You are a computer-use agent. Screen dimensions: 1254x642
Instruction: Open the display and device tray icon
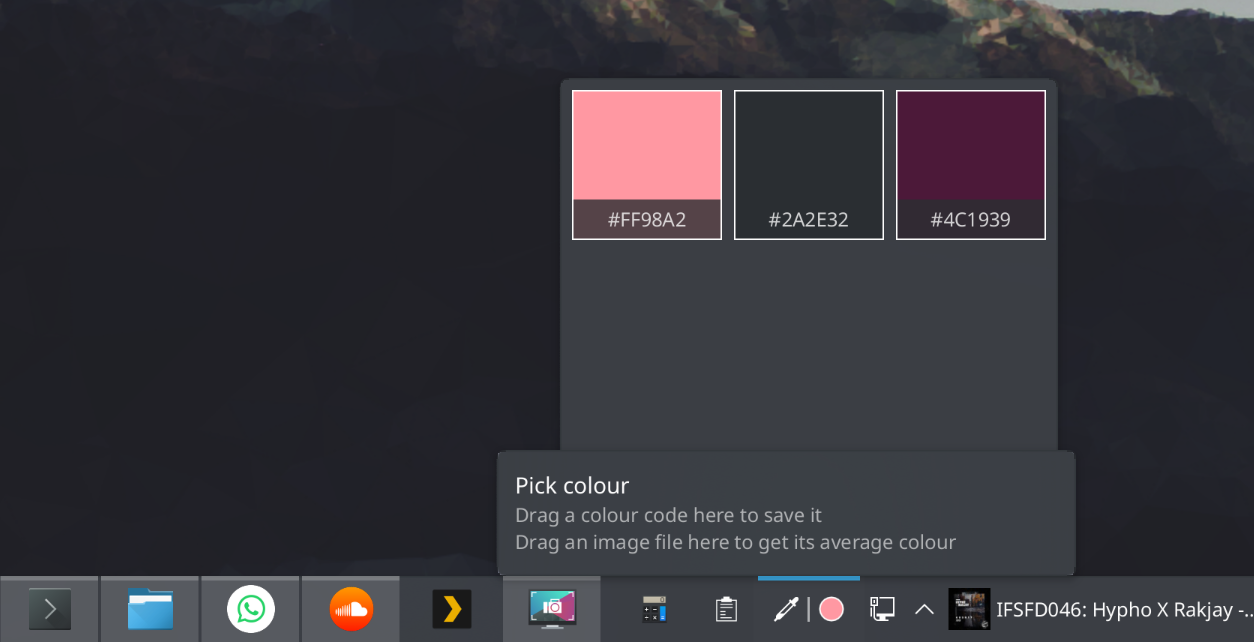pos(881,609)
